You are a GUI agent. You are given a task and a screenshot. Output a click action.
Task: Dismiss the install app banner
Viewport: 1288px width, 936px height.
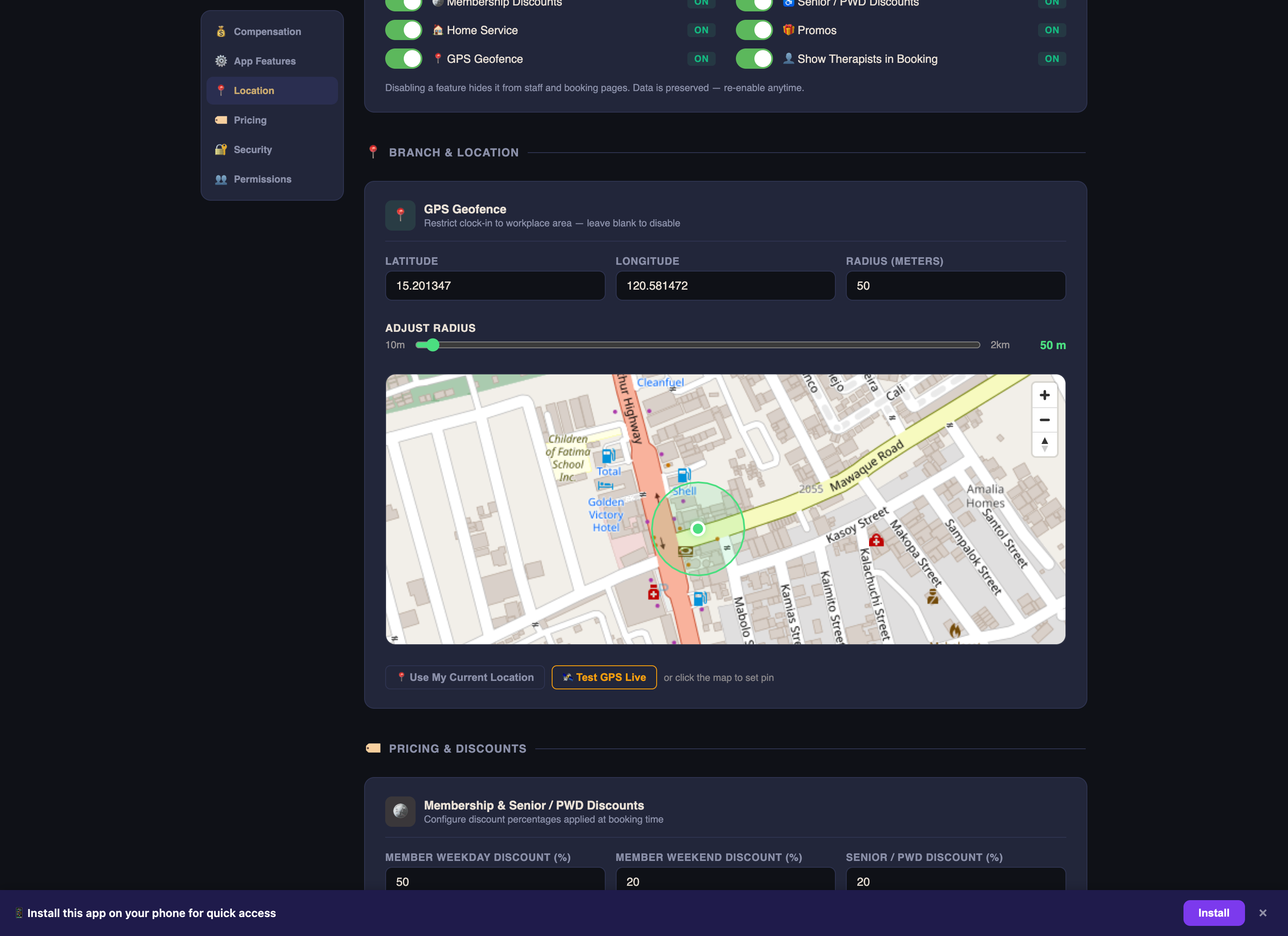click(x=1263, y=913)
